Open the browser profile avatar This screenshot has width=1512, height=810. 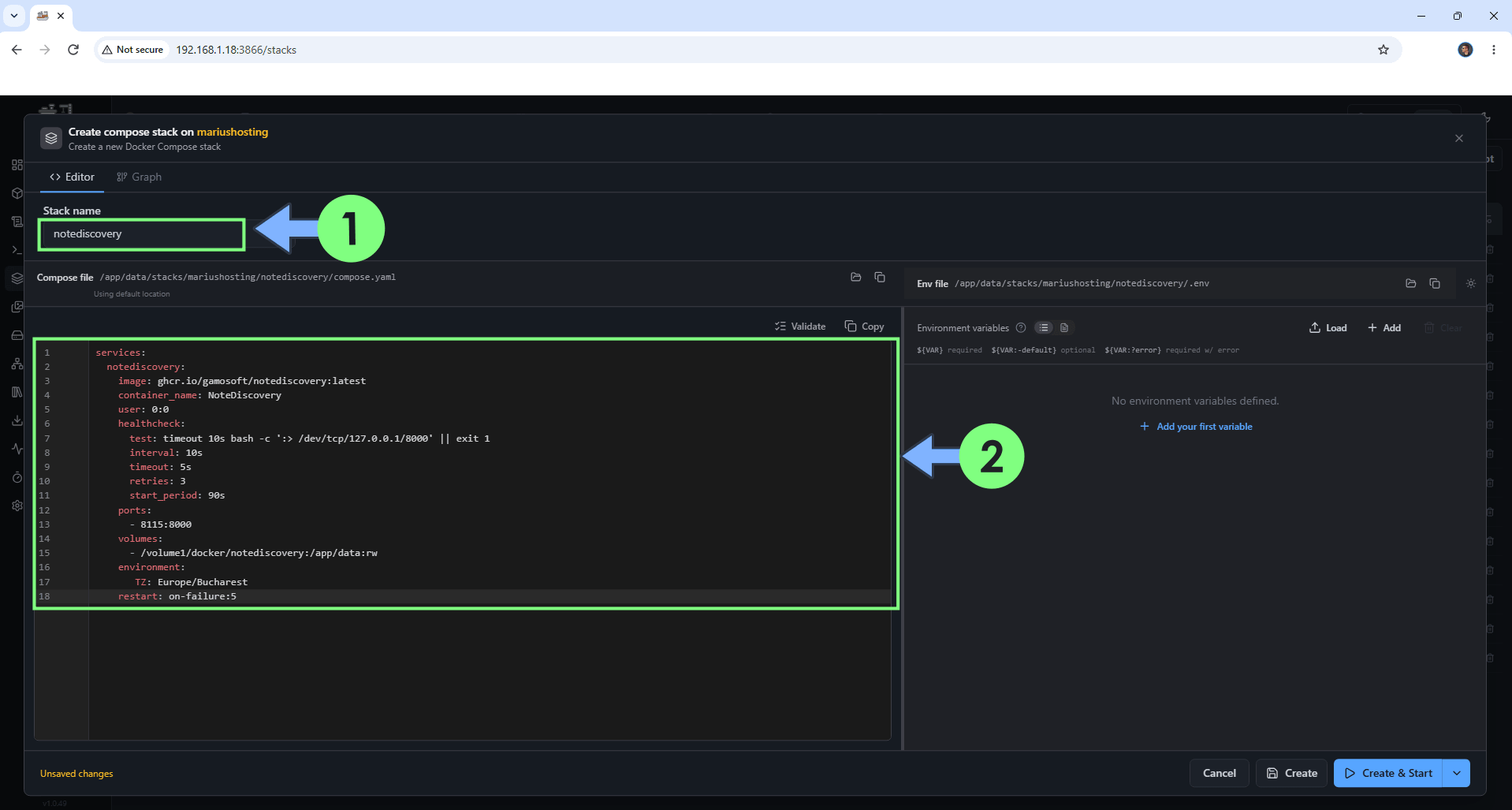(x=1465, y=50)
